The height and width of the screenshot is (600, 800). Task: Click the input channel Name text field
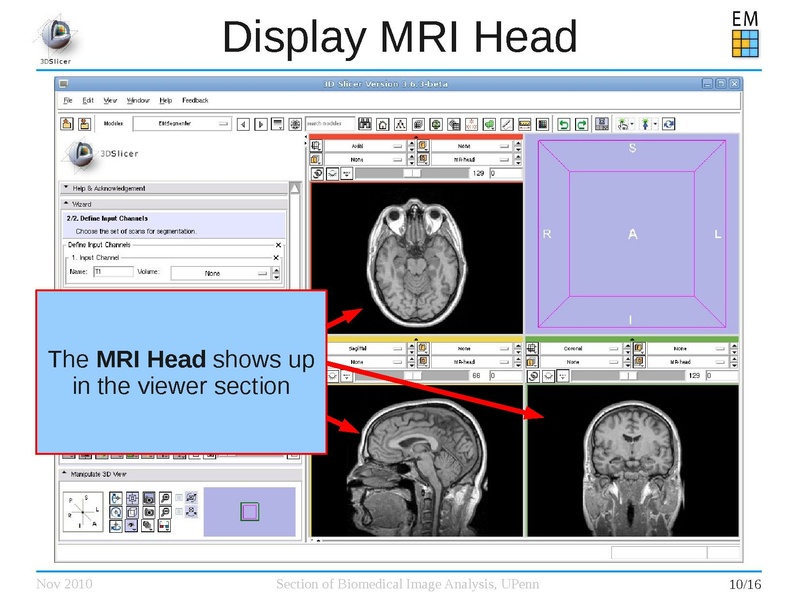(113, 271)
